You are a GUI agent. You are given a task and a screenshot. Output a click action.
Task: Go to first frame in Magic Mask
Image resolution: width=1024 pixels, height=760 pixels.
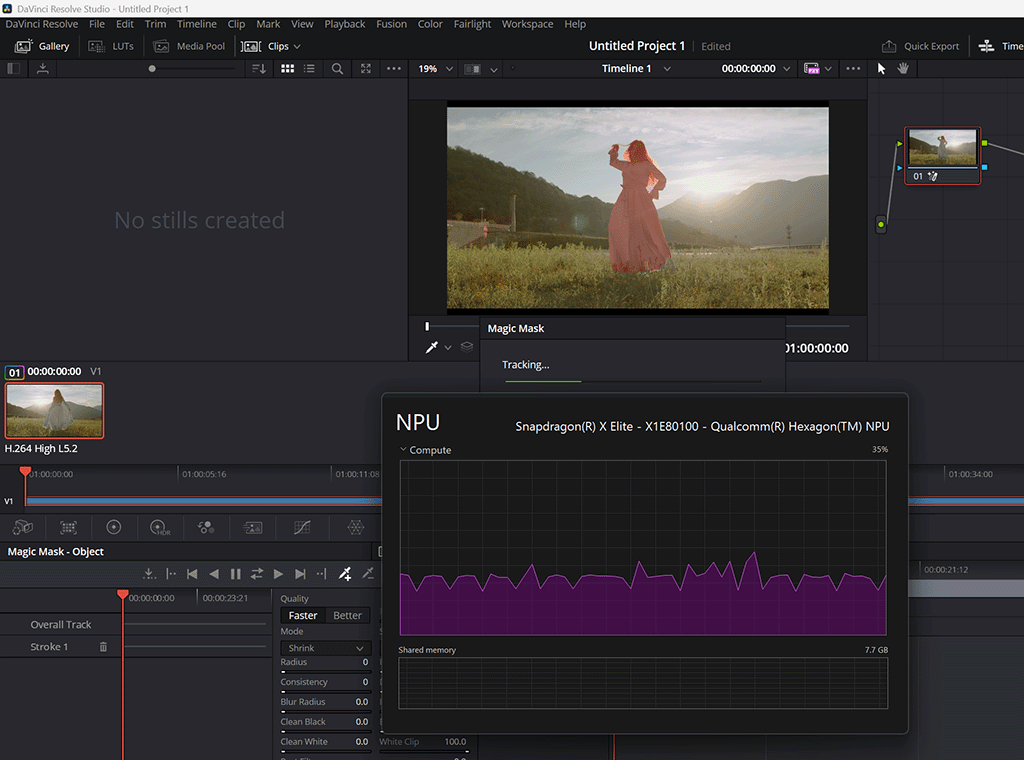tap(192, 574)
